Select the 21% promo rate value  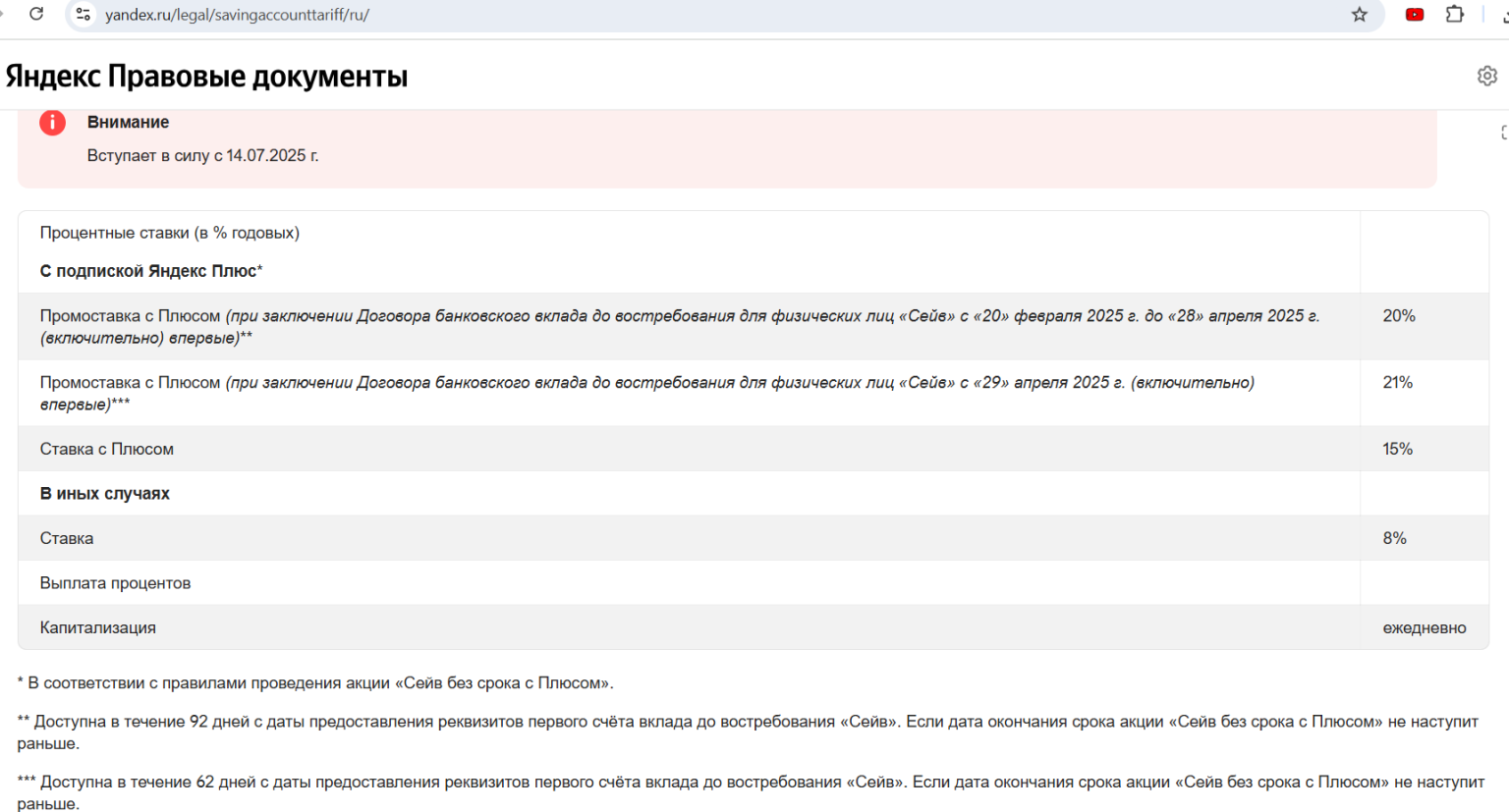click(x=1397, y=383)
